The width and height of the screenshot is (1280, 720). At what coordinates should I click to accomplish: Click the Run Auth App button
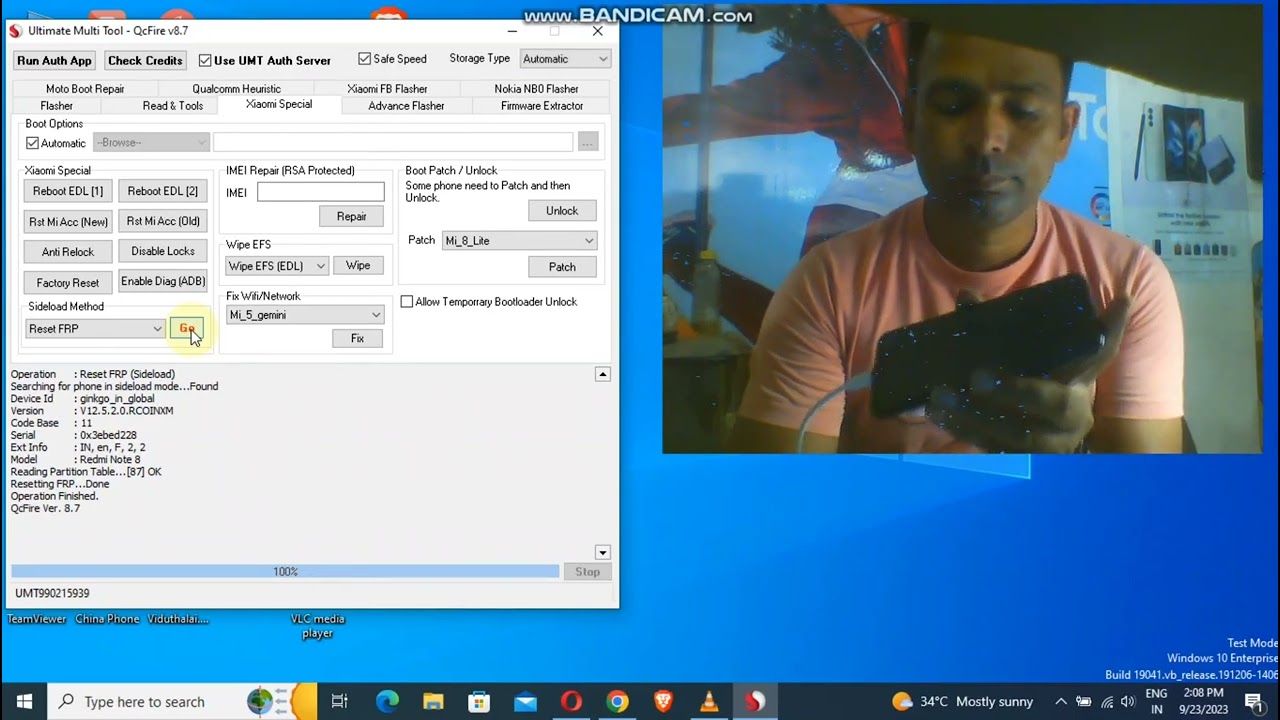pyautogui.click(x=54, y=61)
